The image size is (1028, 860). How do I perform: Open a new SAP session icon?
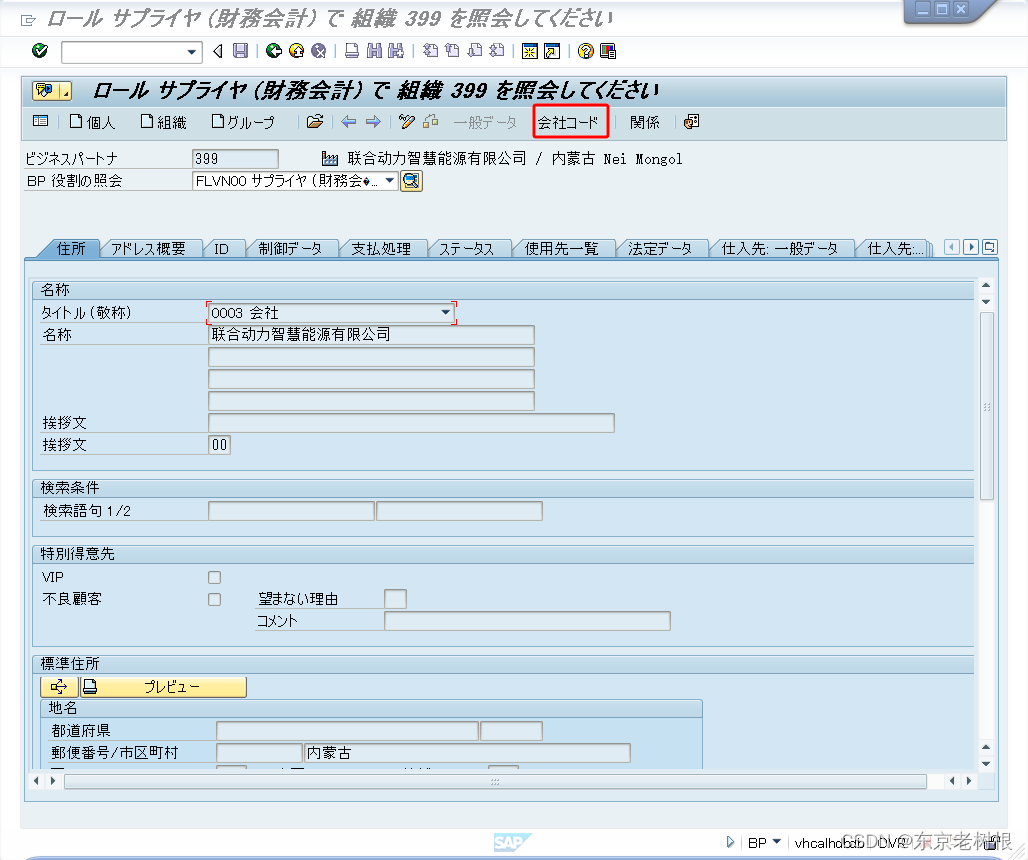[528, 50]
